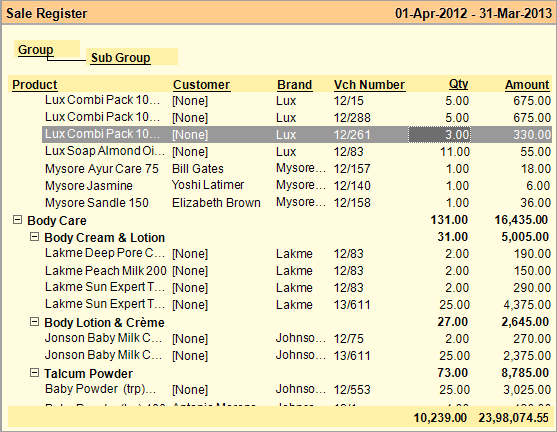Image resolution: width=557 pixels, height=432 pixels.
Task: Select the Body Care group label
Action: 57,221
